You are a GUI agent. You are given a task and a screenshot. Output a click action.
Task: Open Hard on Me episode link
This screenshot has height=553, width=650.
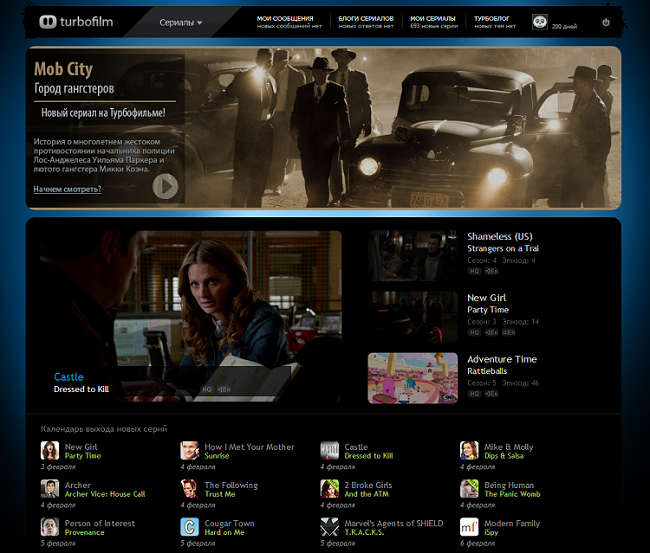coord(224,533)
